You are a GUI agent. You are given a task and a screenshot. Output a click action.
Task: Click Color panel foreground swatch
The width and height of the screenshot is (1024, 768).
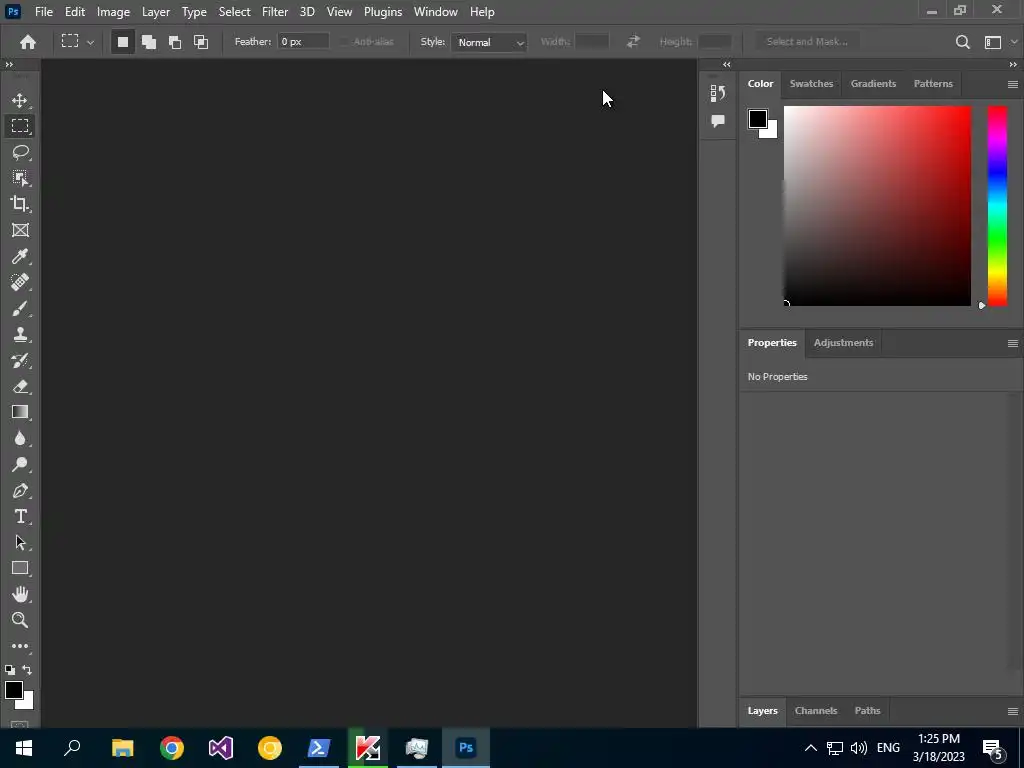[x=758, y=119]
